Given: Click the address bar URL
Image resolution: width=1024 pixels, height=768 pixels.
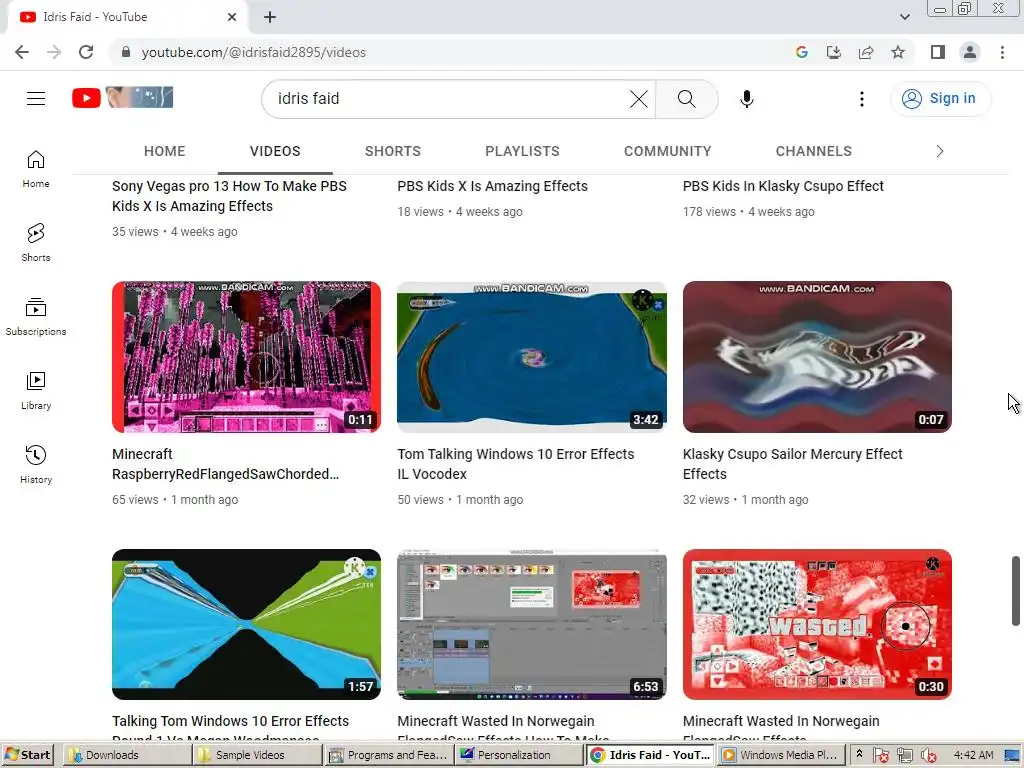Looking at the screenshot, I should tap(253, 52).
